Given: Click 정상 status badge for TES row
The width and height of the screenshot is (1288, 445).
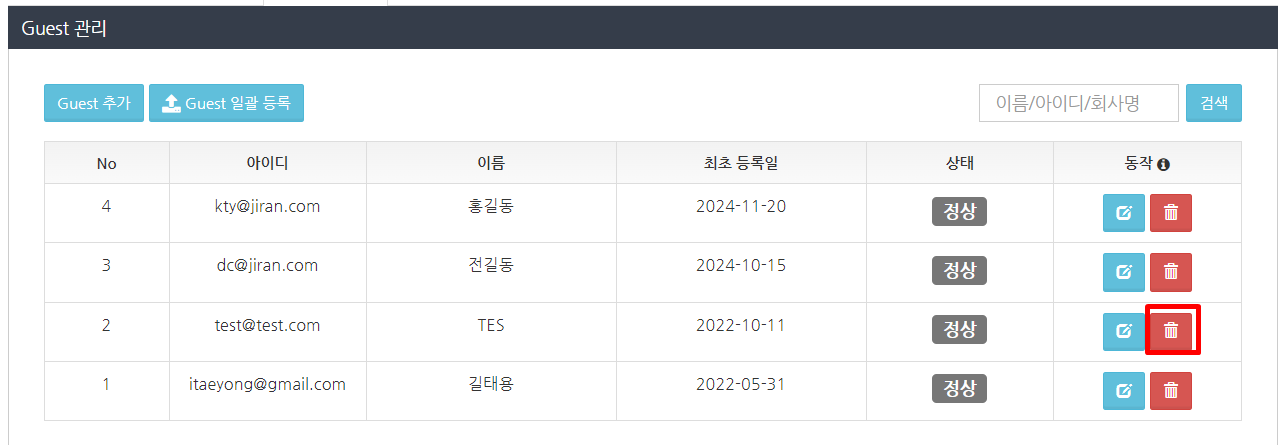Looking at the screenshot, I should click(959, 329).
